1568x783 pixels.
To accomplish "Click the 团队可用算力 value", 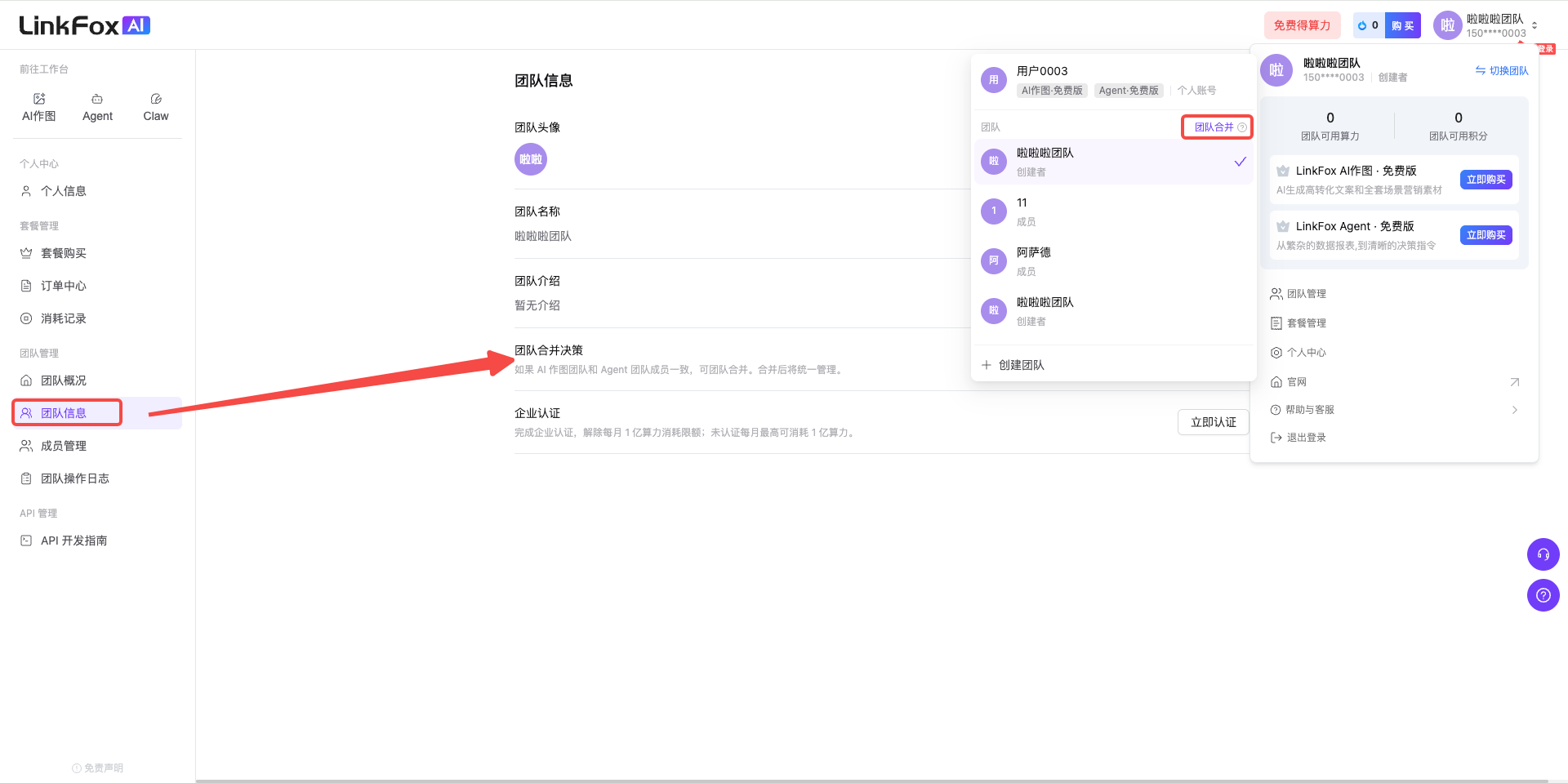I will pyautogui.click(x=1330, y=118).
